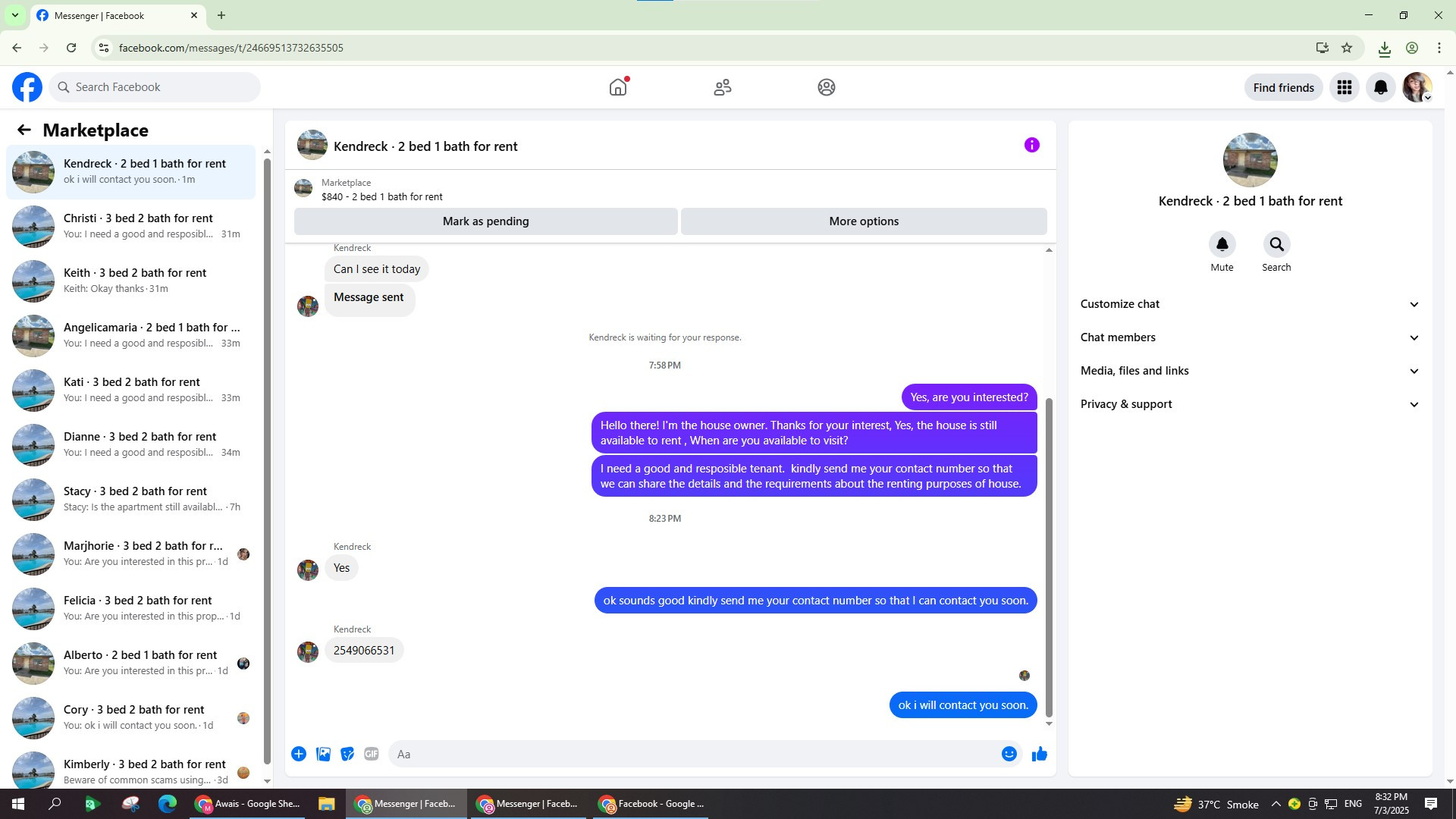
Task: Toggle the conversation information panel
Action: pos(1031,145)
